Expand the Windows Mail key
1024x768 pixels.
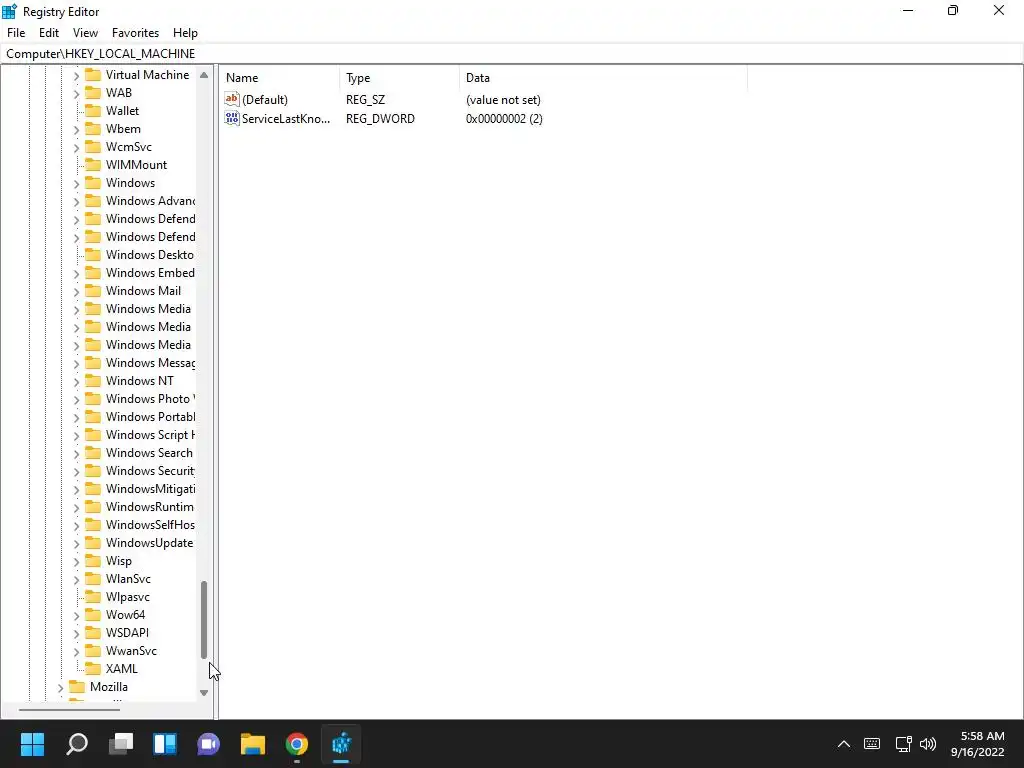(x=76, y=291)
